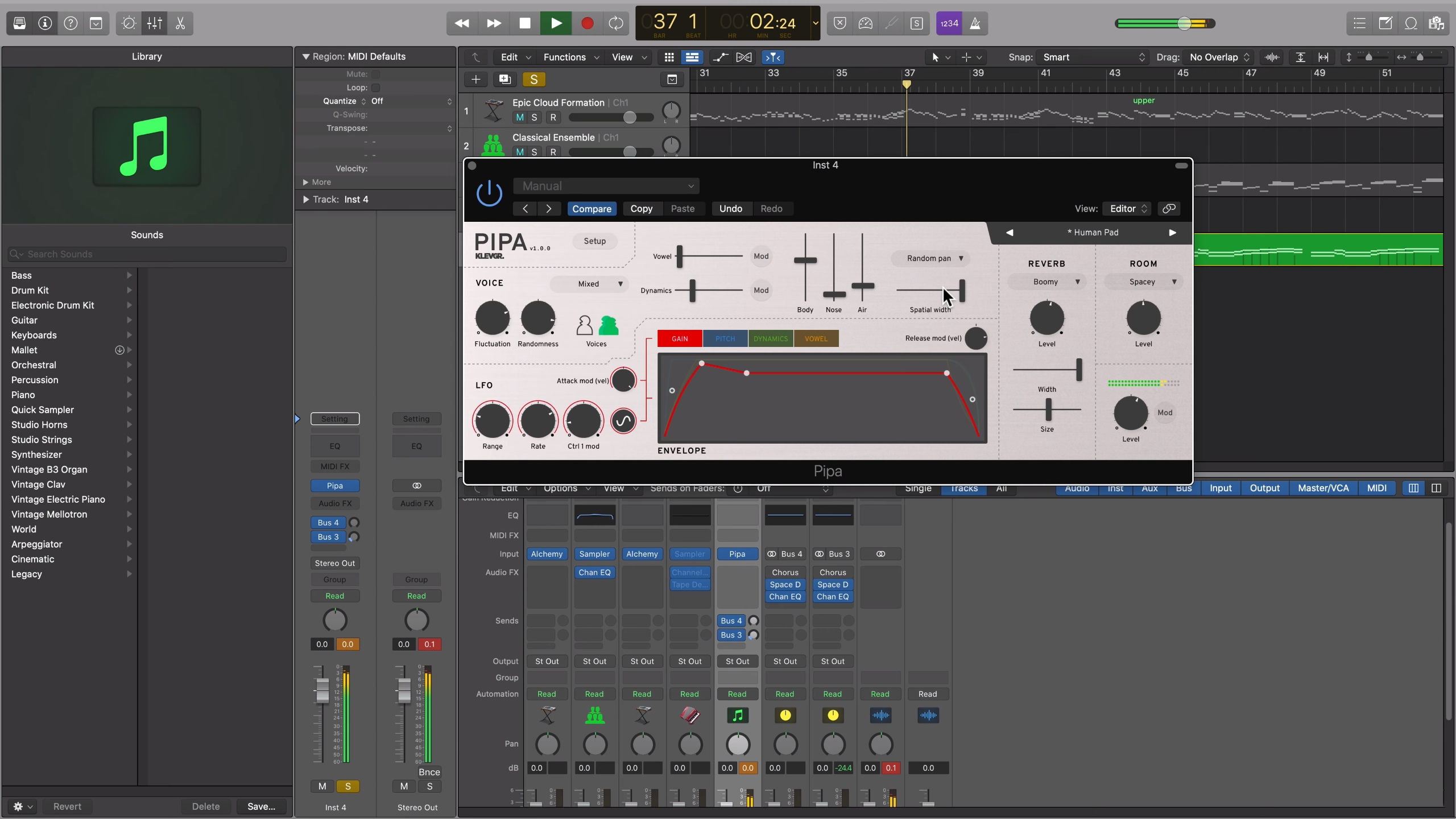This screenshot has width=1456, height=819.
Task: Open the Manual preset dropdown
Action: (606, 186)
